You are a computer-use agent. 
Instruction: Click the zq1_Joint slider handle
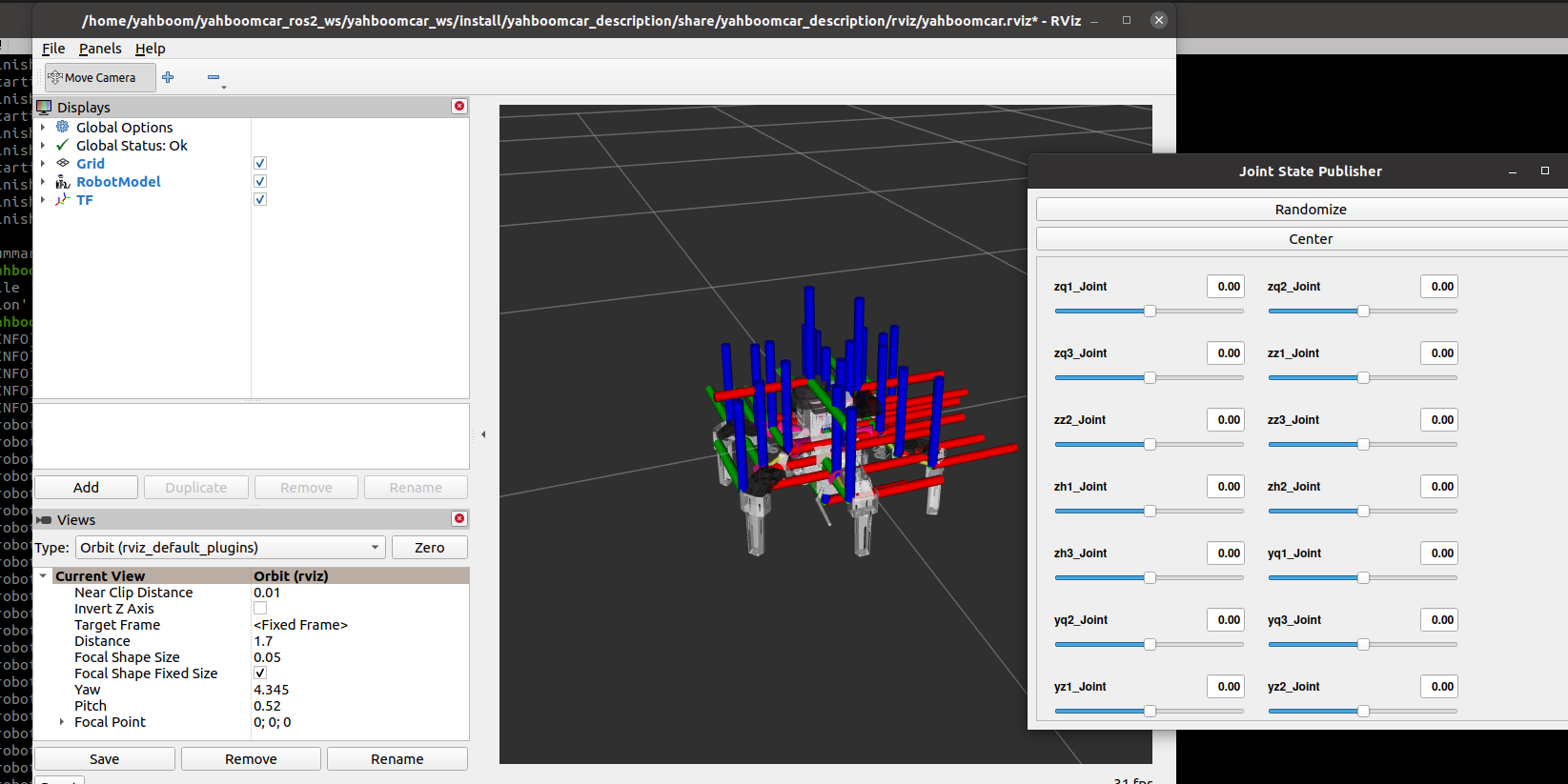(1150, 312)
